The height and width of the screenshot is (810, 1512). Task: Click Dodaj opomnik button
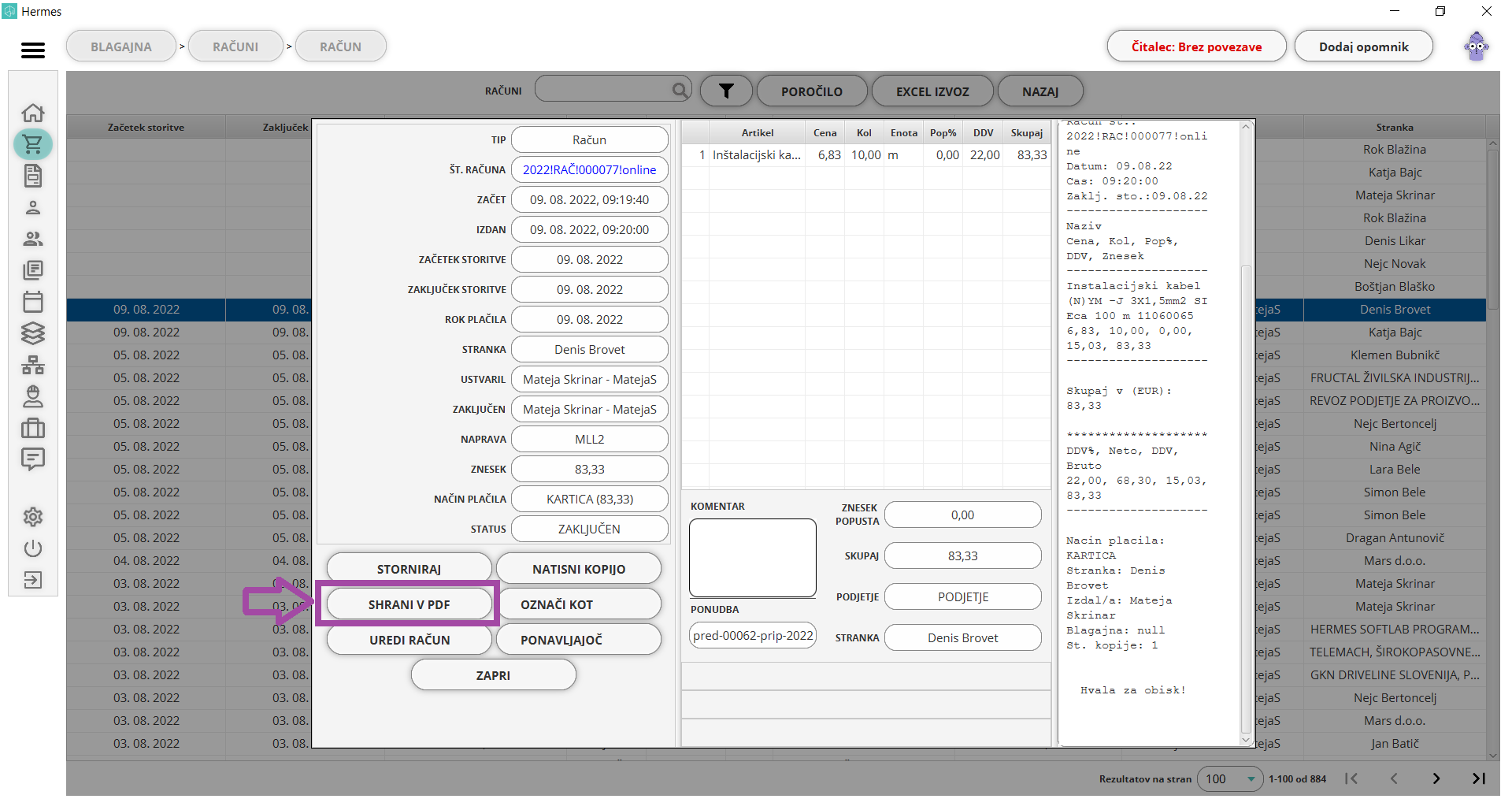pyautogui.click(x=1363, y=46)
